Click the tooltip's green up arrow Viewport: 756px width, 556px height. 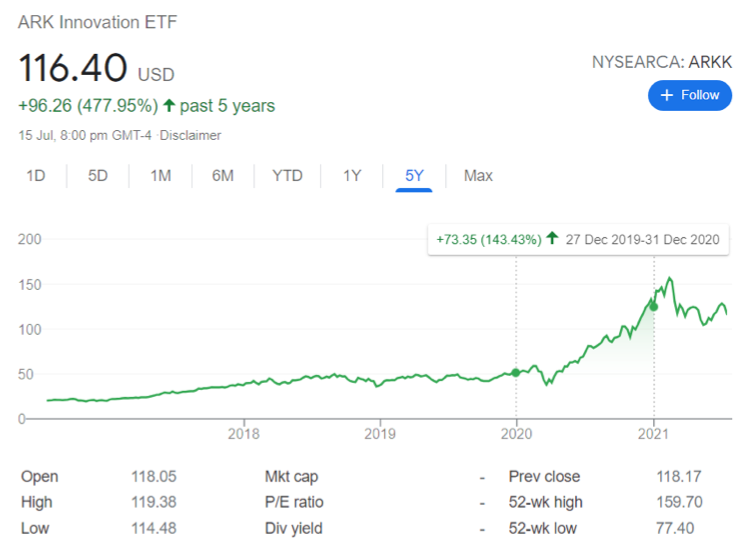point(552,240)
